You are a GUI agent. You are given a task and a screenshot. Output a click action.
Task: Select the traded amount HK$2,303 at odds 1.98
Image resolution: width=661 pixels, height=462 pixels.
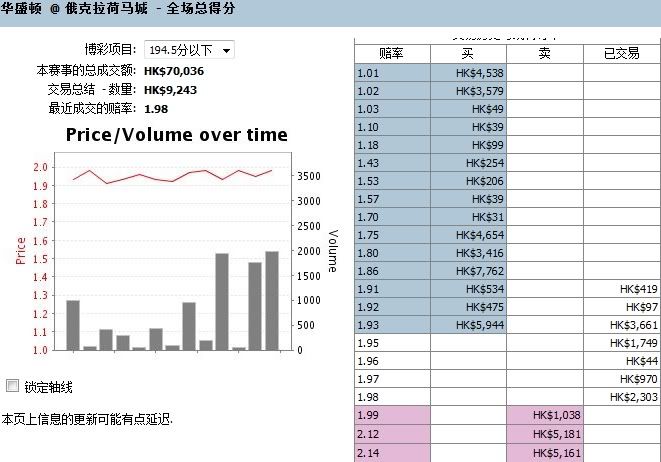pyautogui.click(x=621, y=396)
